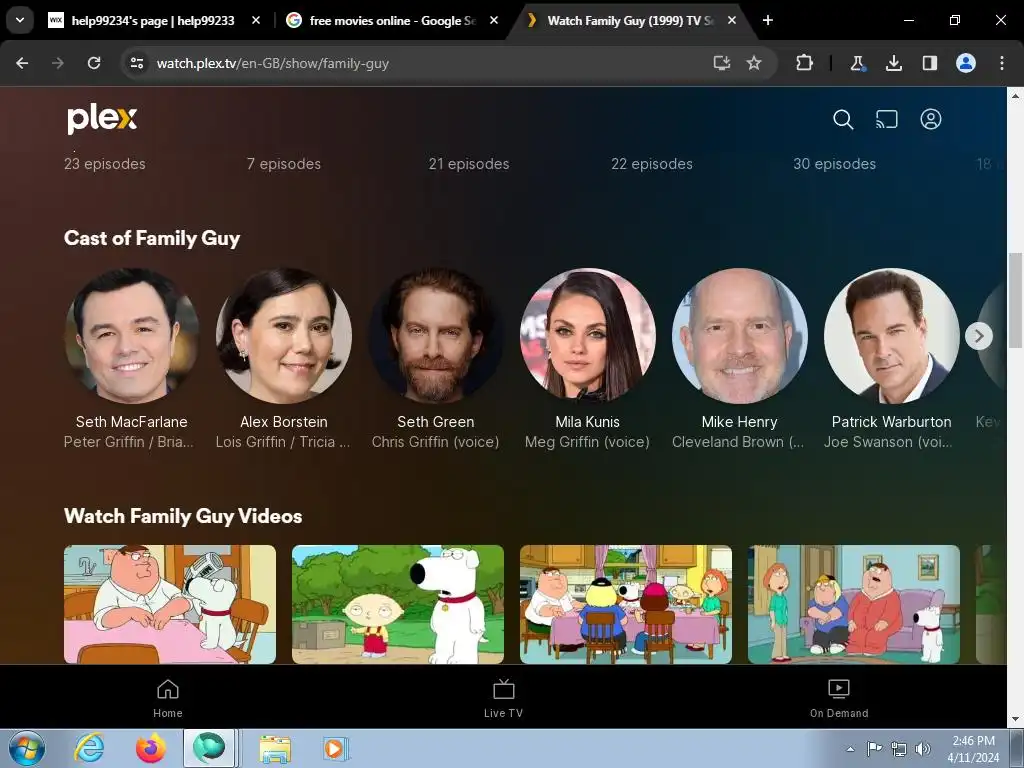
Task: Bookmark this page with star icon
Action: (x=754, y=63)
